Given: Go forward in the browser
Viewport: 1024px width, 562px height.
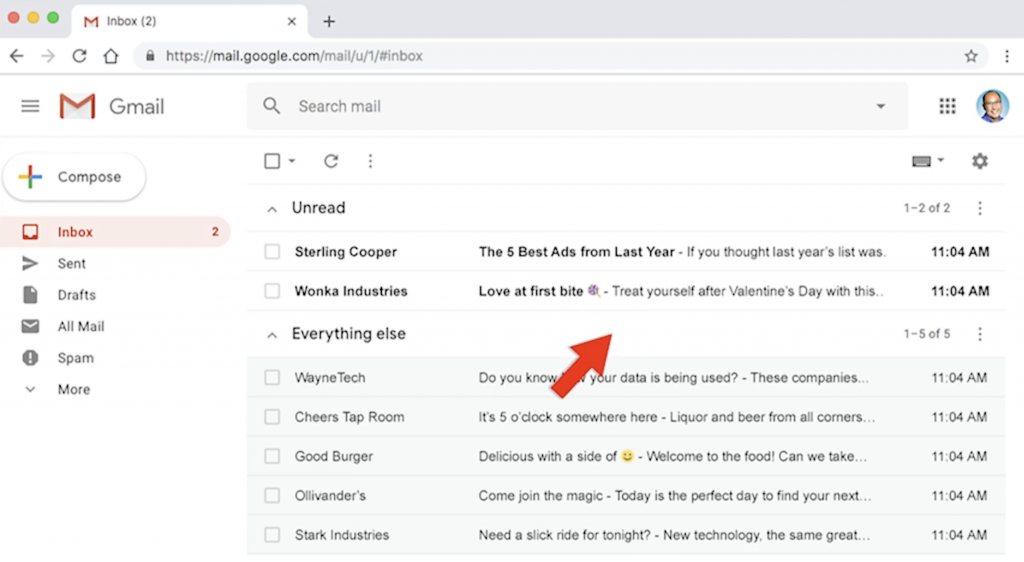Looking at the screenshot, I should (48, 56).
